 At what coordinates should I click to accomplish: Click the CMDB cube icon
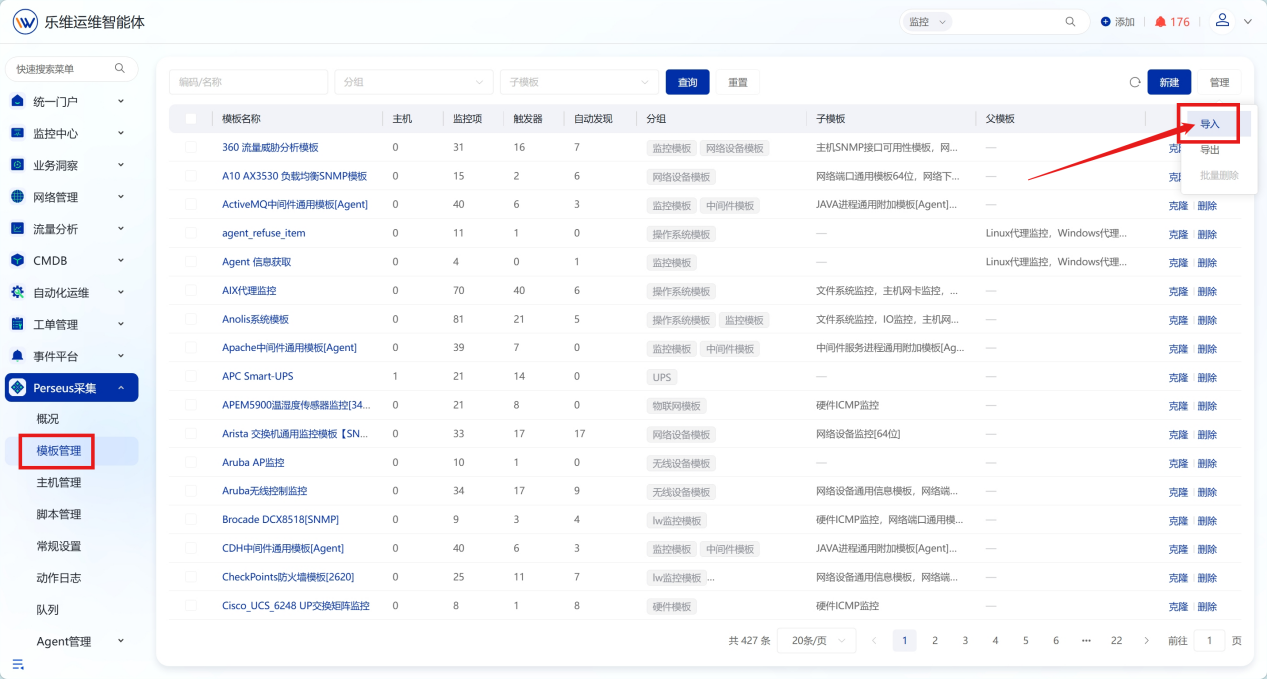click(x=18, y=260)
